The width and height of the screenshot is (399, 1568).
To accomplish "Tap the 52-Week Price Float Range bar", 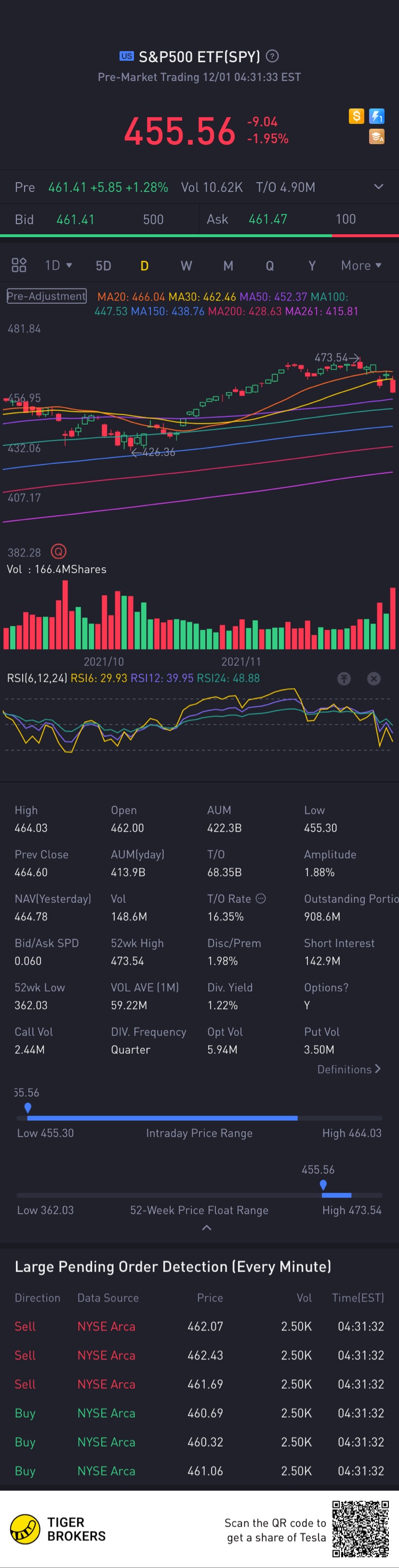I will (x=199, y=1196).
